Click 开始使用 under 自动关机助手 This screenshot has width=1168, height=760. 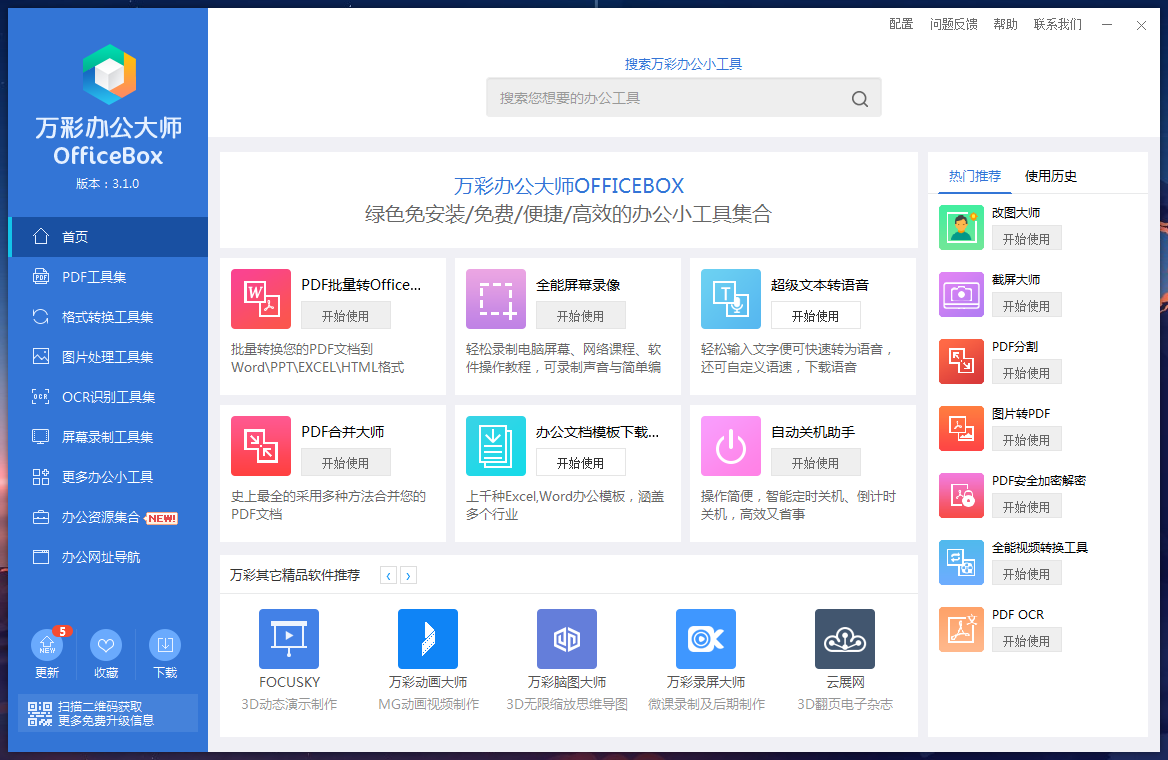click(816, 463)
